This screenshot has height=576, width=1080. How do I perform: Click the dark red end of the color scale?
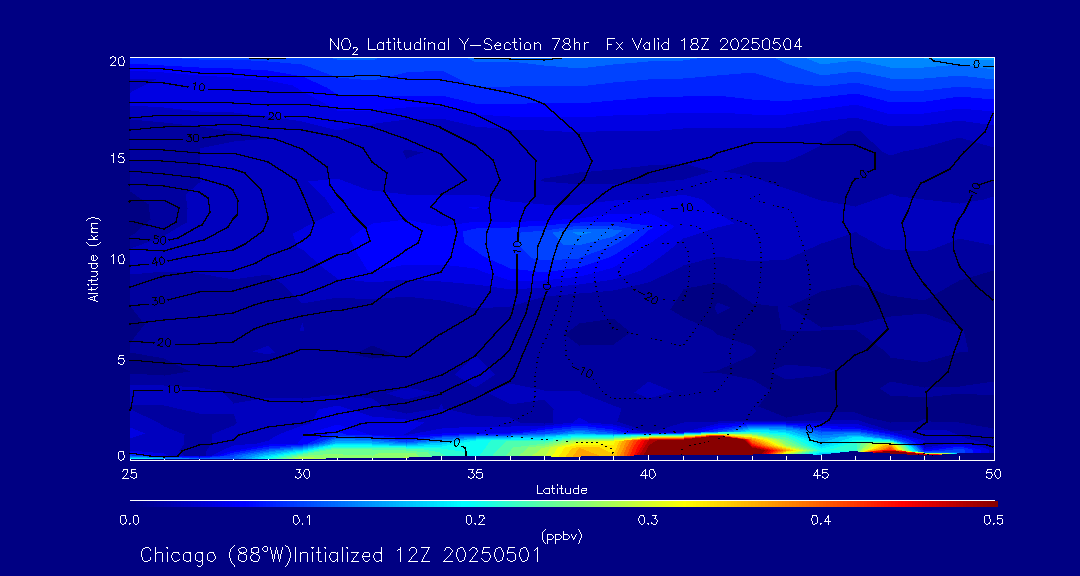(x=988, y=504)
